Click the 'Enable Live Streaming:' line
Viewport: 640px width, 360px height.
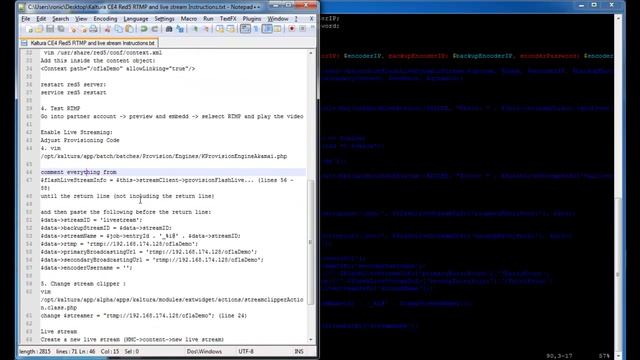coord(77,132)
